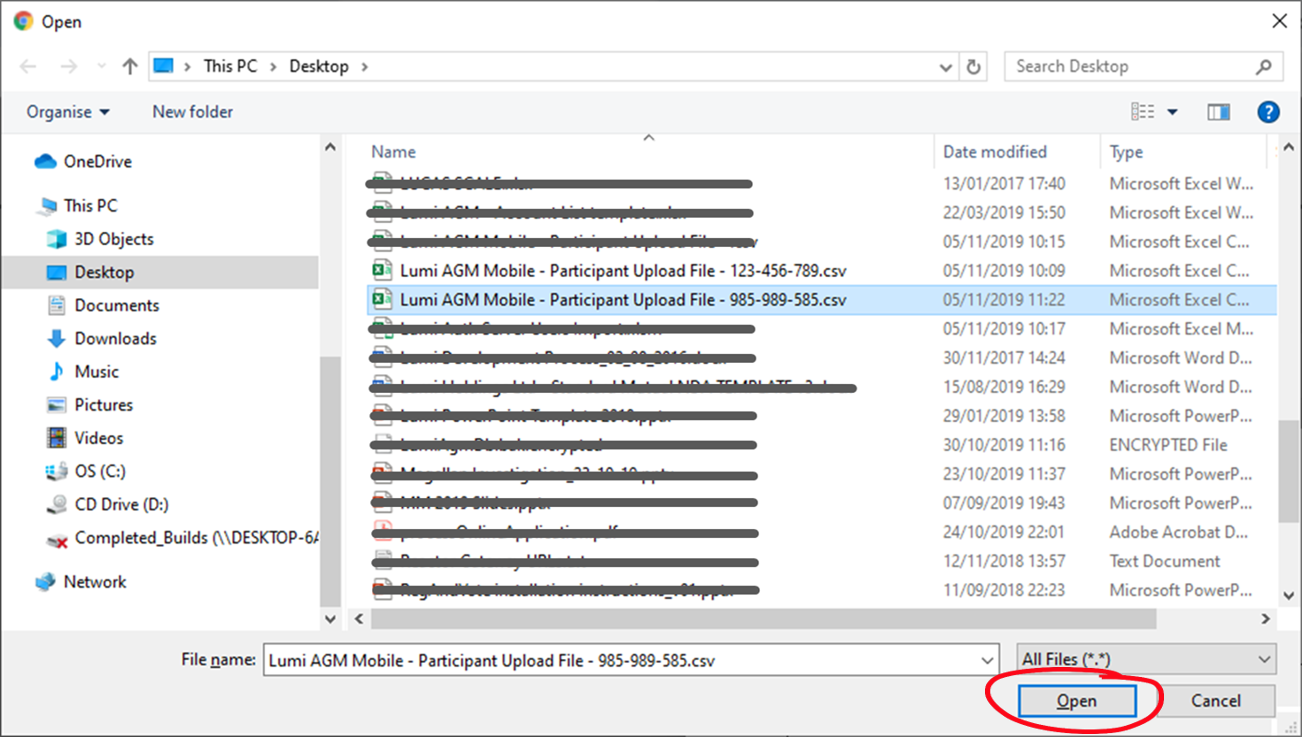Click Excel icon of 985-989-585.csv
Image resolution: width=1302 pixels, height=737 pixels.
382,299
